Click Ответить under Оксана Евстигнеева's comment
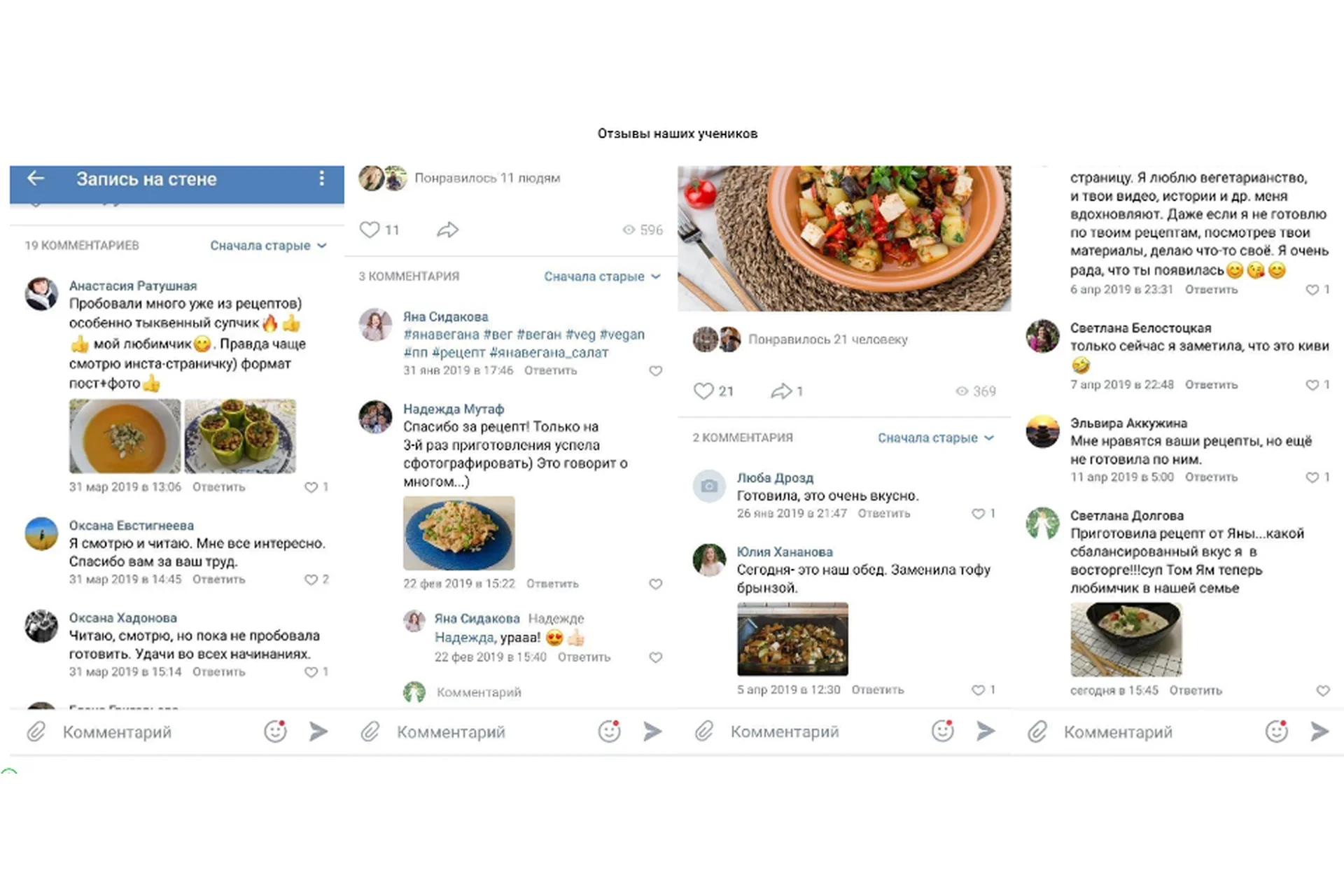The height and width of the screenshot is (896, 1344). click(219, 579)
